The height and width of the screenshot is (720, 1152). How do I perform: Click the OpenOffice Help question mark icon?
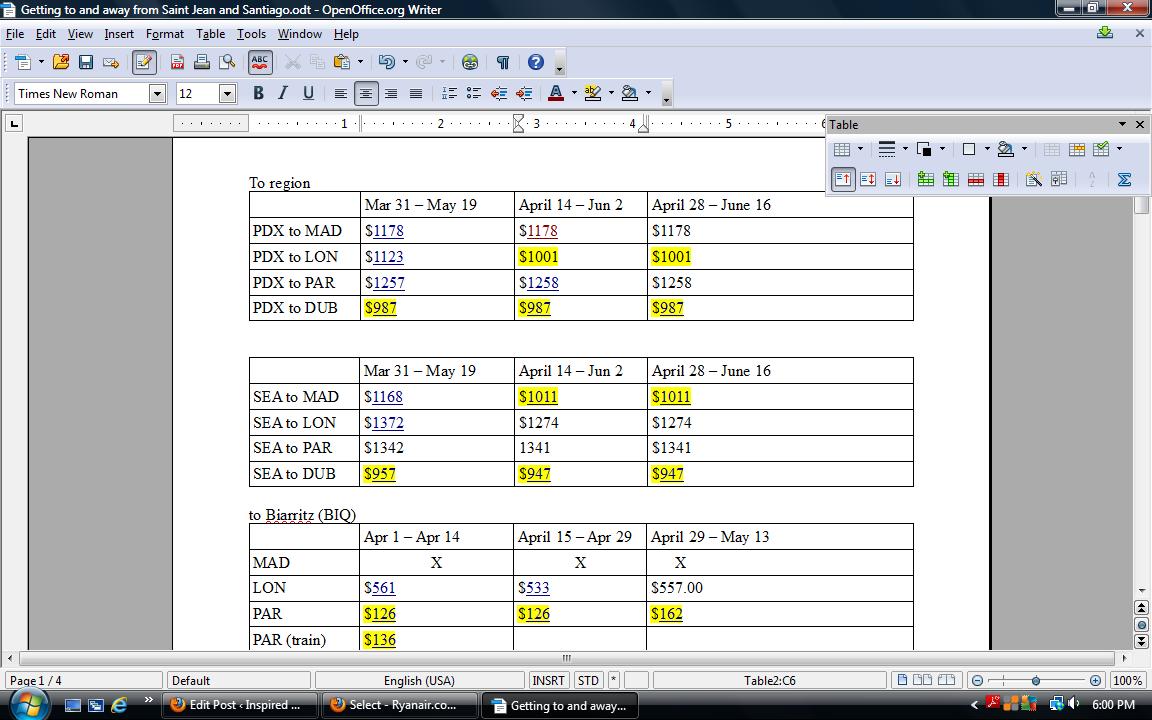pos(536,62)
